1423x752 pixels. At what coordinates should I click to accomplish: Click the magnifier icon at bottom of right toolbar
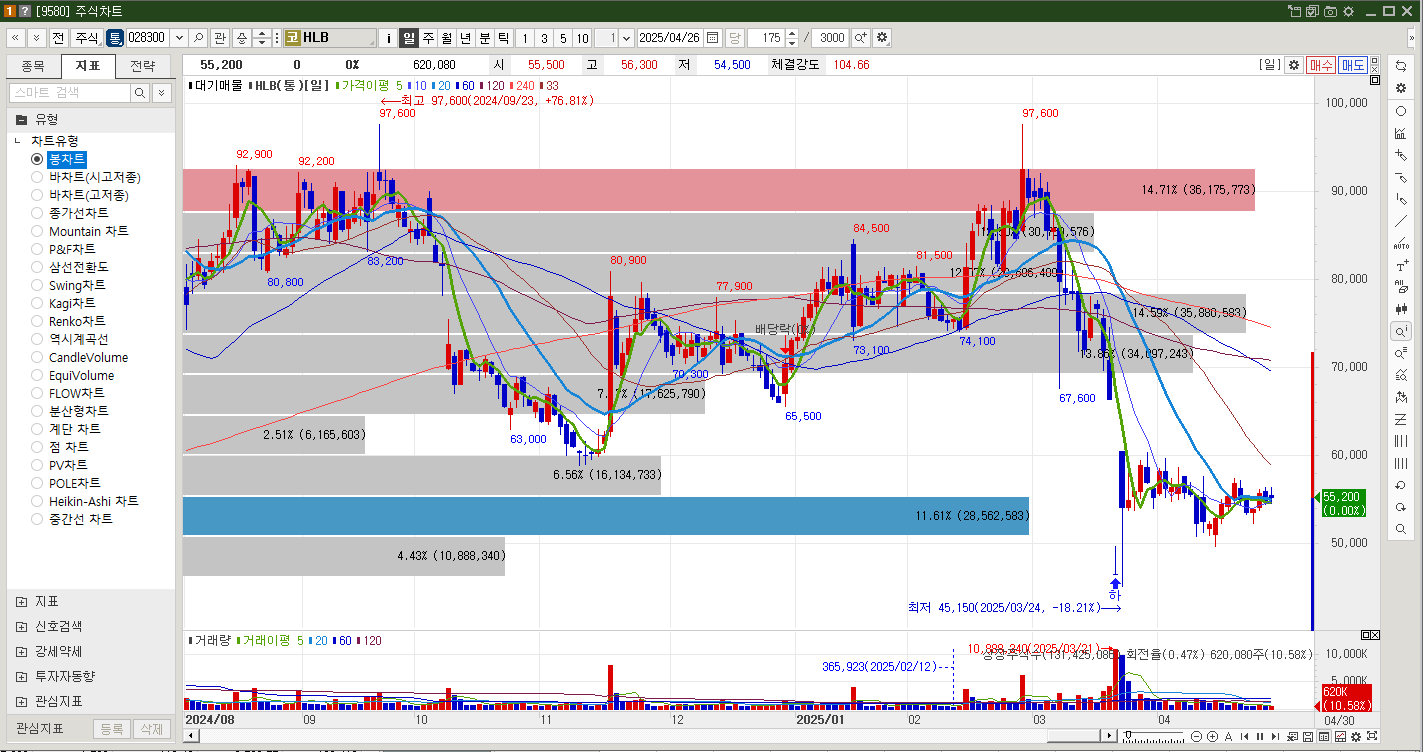[x=1401, y=529]
